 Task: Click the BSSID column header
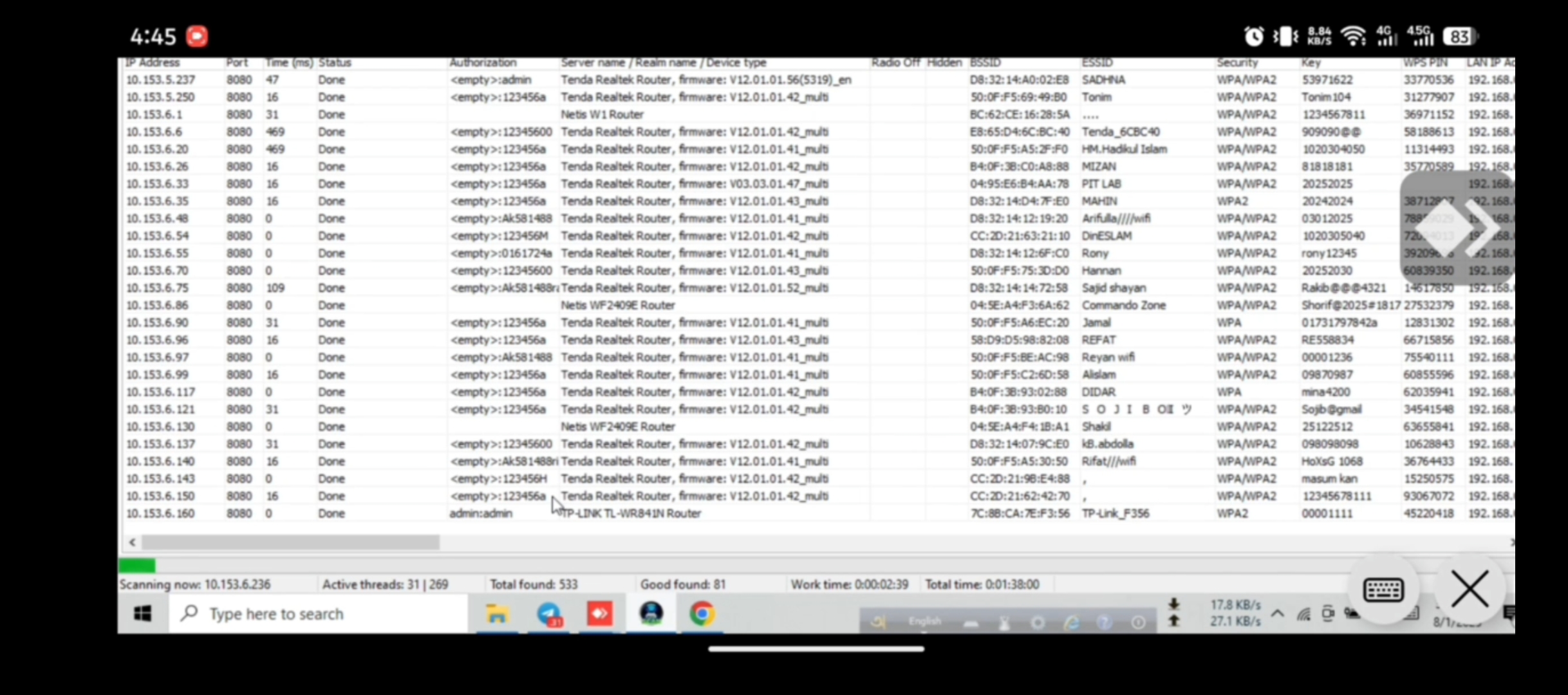click(x=985, y=62)
